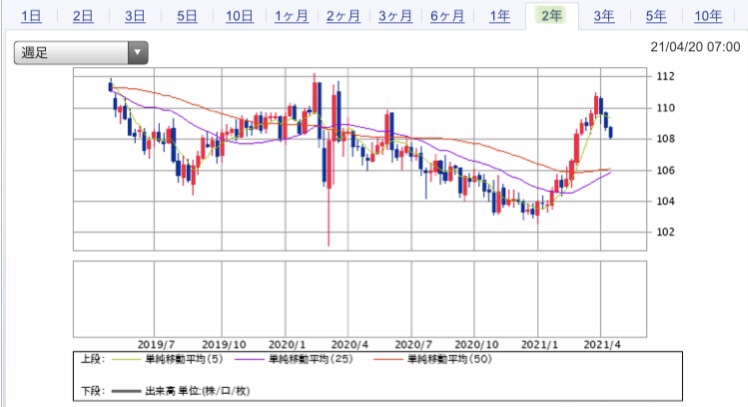Image resolution: width=748 pixels, height=407 pixels.
Task: Click the 104 price axis label
Action: (665, 201)
